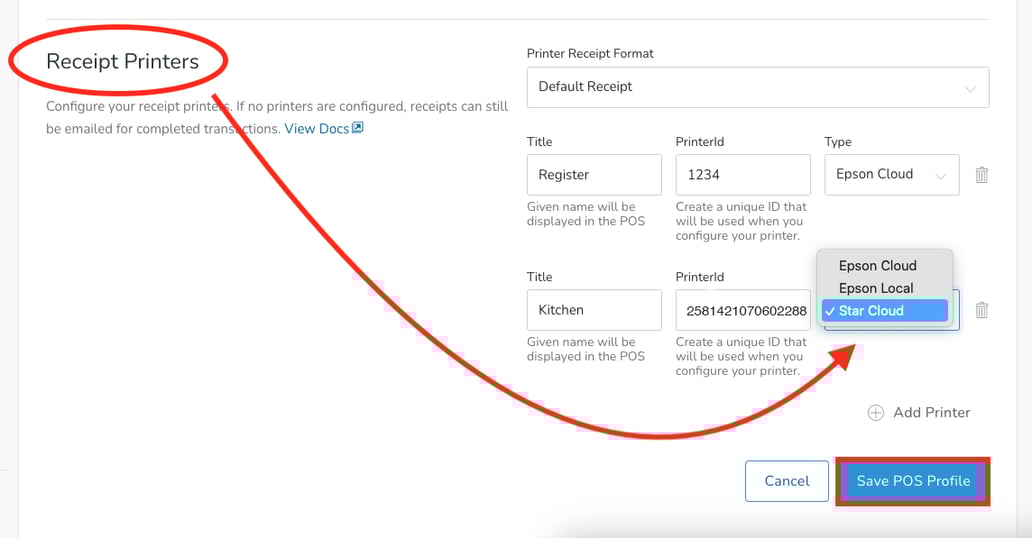Click the PrinterId field containing 1234

tap(743, 175)
